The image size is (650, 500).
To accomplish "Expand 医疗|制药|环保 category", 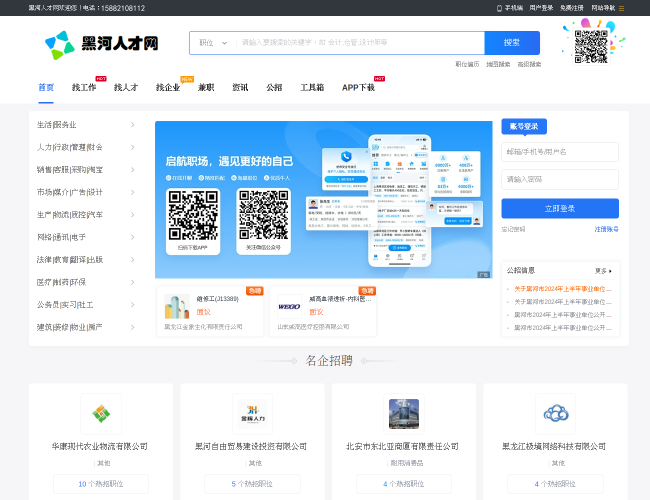I will click(x=86, y=282).
